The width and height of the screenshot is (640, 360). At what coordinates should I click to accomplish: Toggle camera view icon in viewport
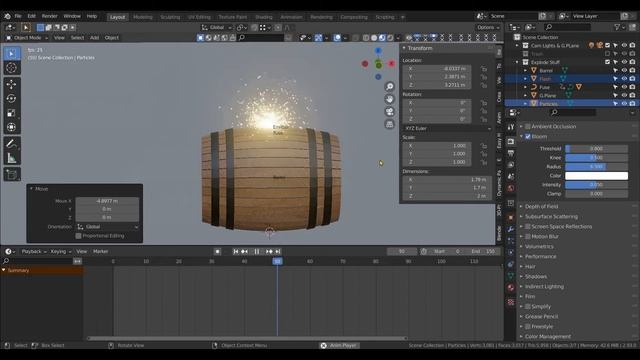tap(390, 112)
